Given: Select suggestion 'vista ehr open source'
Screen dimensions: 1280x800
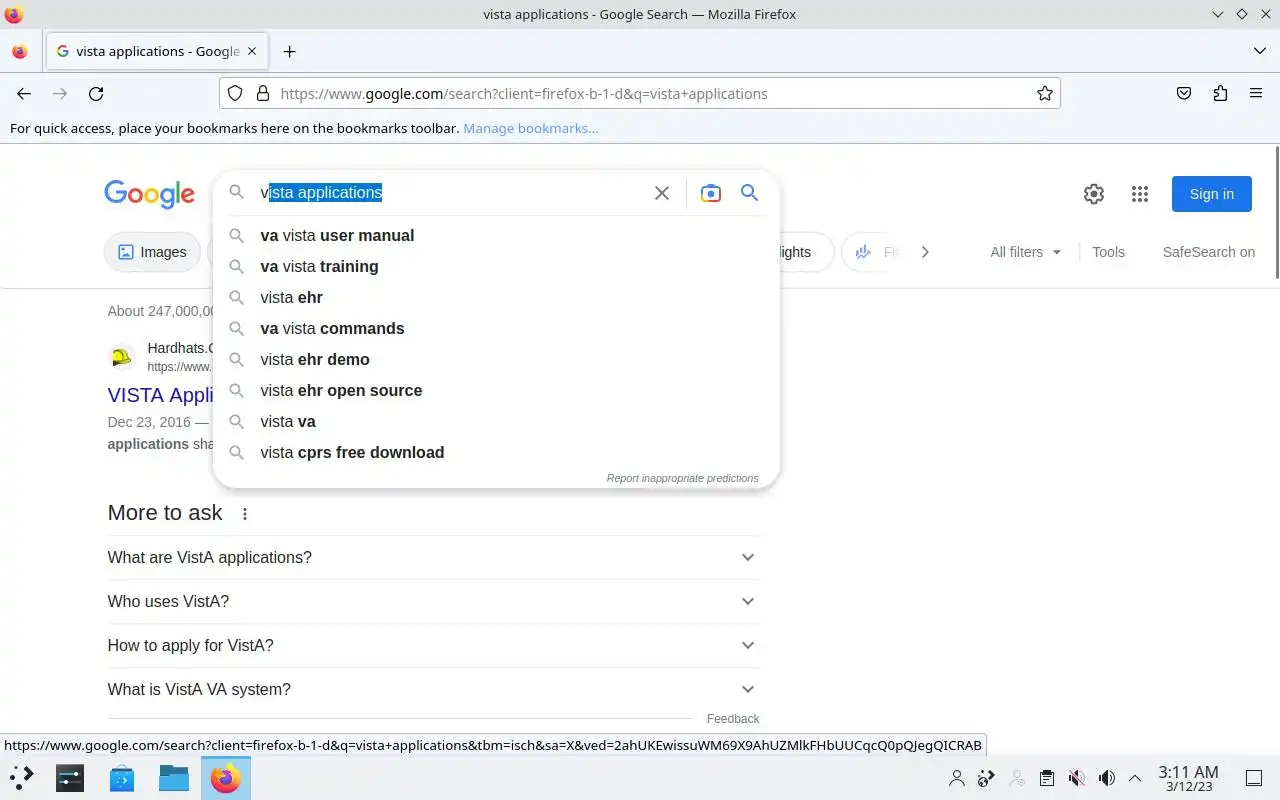Looking at the screenshot, I should (496, 390).
